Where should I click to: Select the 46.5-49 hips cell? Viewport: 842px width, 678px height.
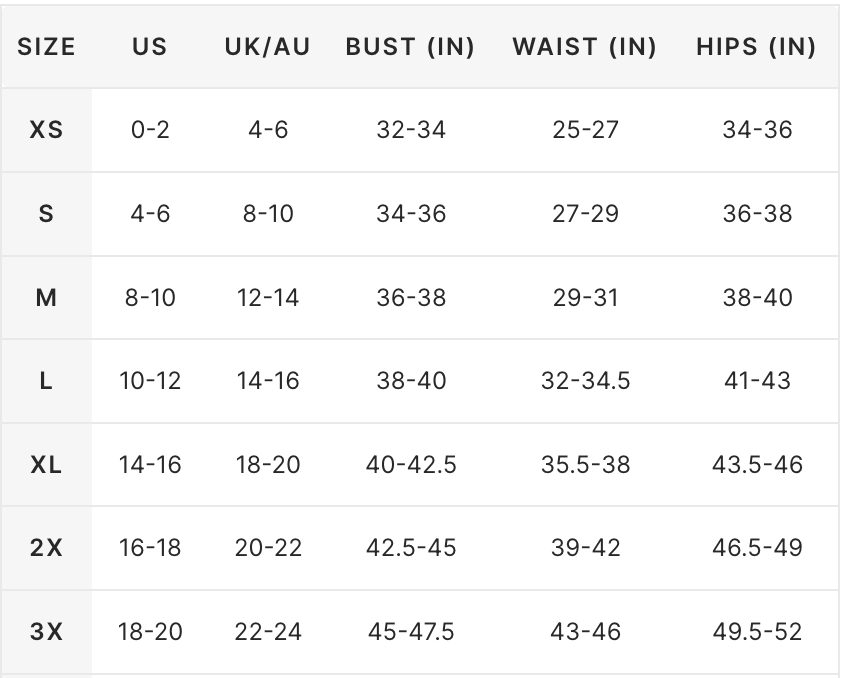tap(757, 548)
